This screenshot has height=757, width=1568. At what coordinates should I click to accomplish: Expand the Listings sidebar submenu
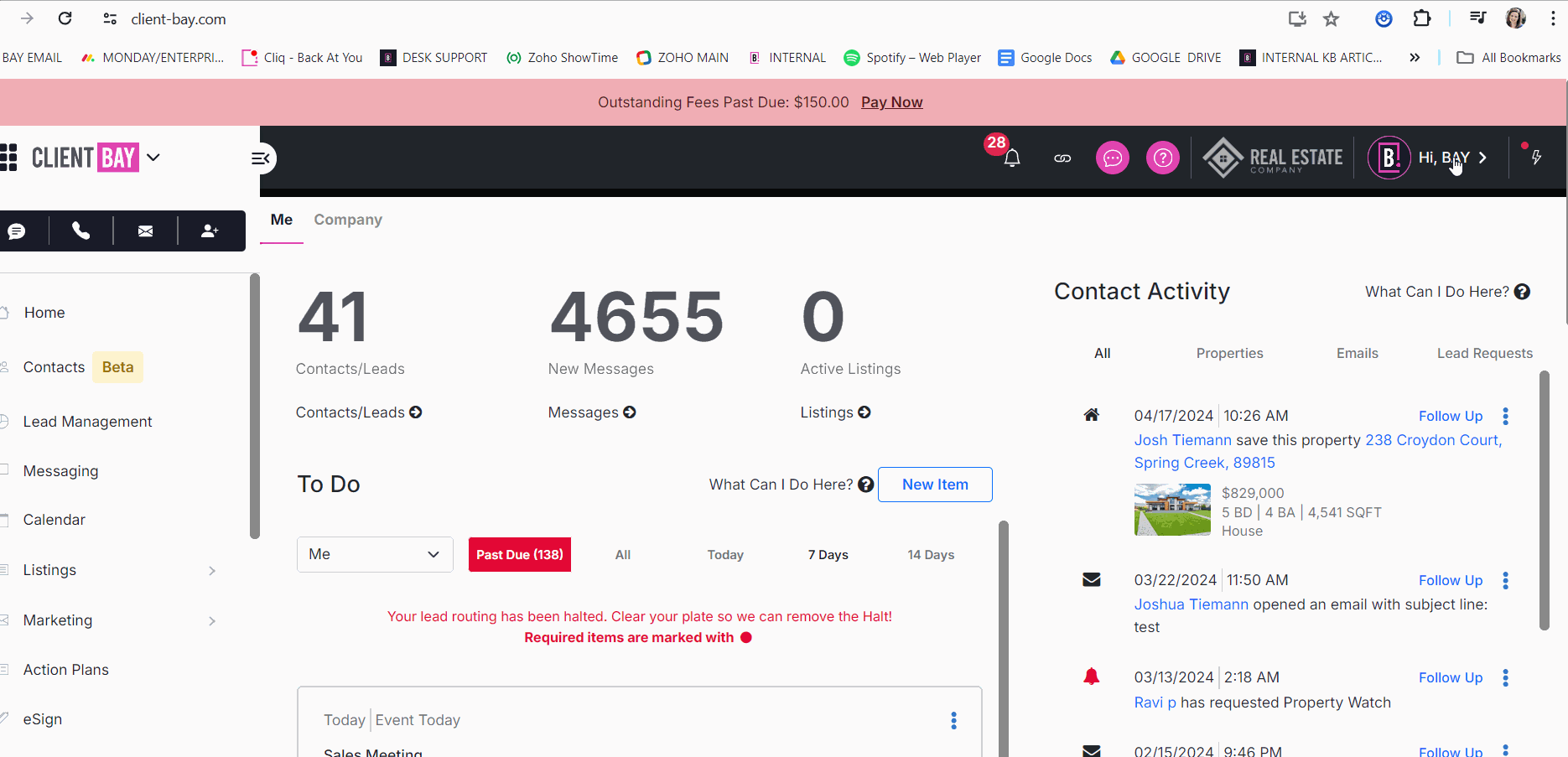(x=212, y=571)
